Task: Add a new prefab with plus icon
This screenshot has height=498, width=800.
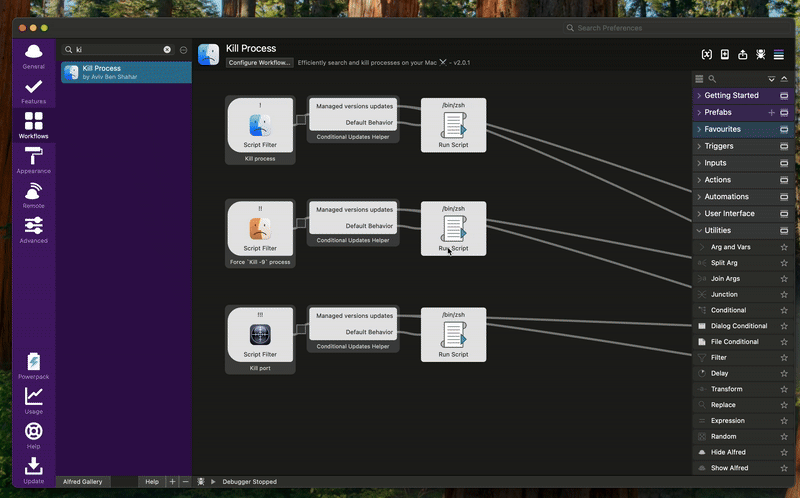Action: [771, 112]
